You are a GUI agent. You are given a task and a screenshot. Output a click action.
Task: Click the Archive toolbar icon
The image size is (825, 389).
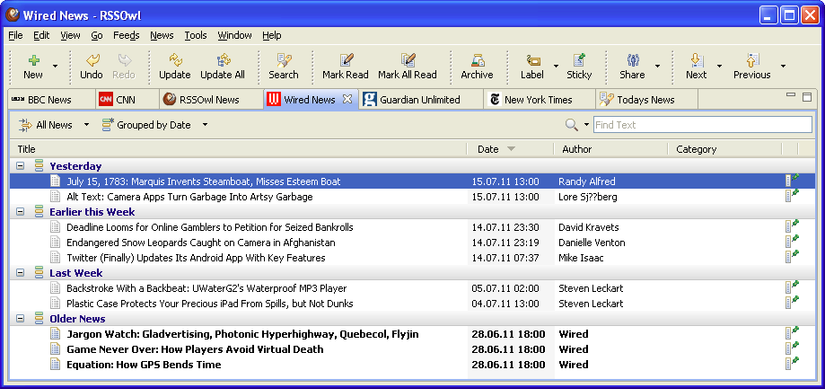(477, 60)
